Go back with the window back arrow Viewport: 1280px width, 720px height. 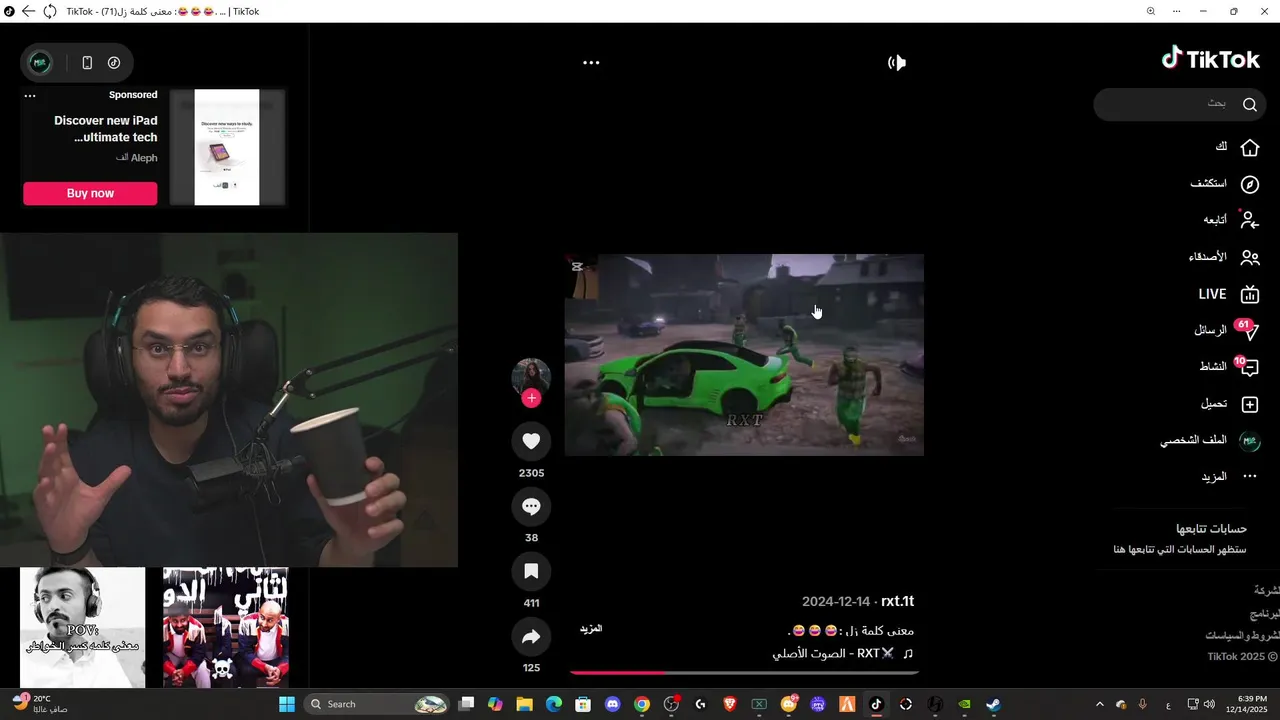tap(28, 11)
